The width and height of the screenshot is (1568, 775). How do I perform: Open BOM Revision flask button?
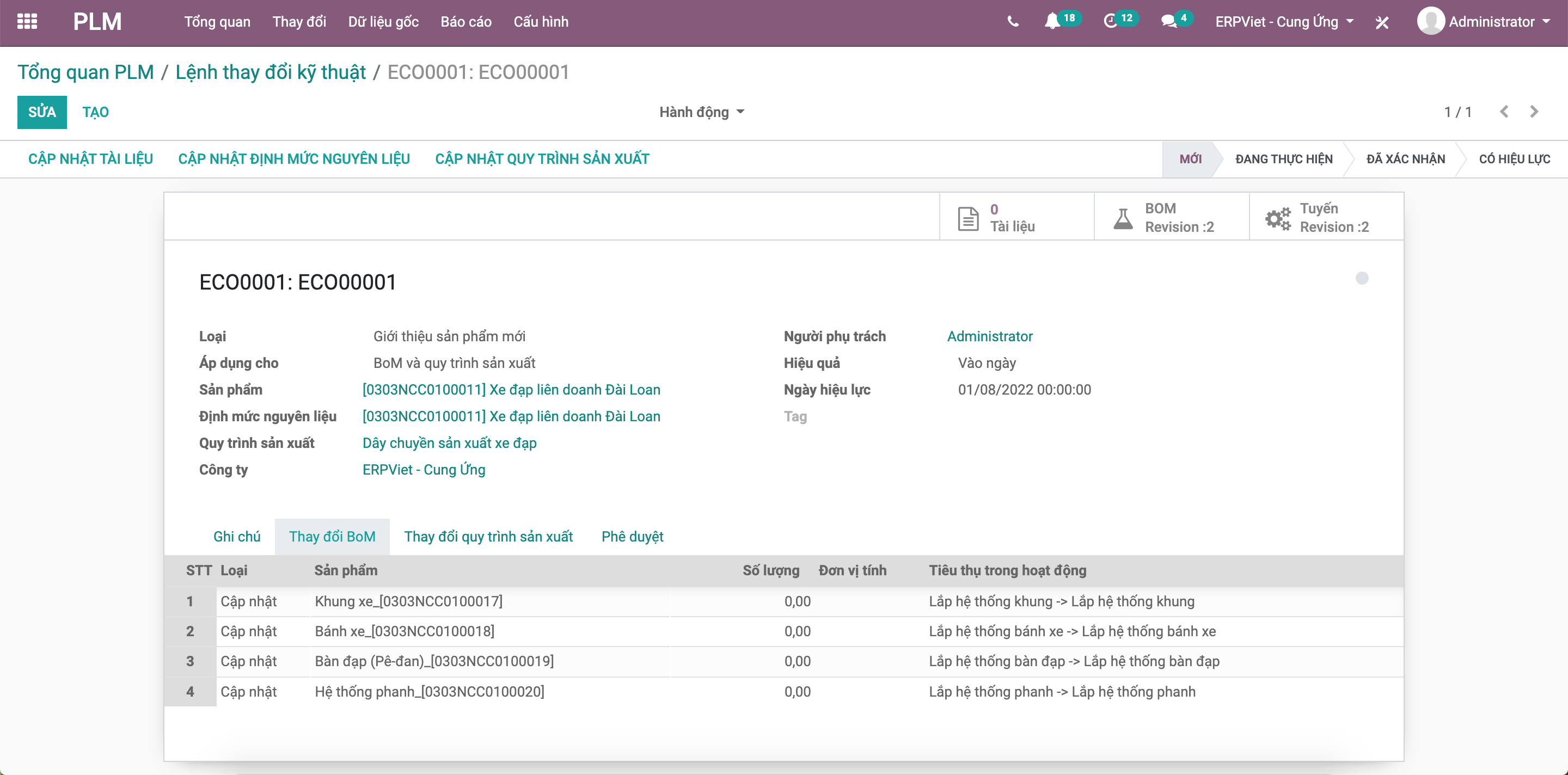[x=1171, y=218]
